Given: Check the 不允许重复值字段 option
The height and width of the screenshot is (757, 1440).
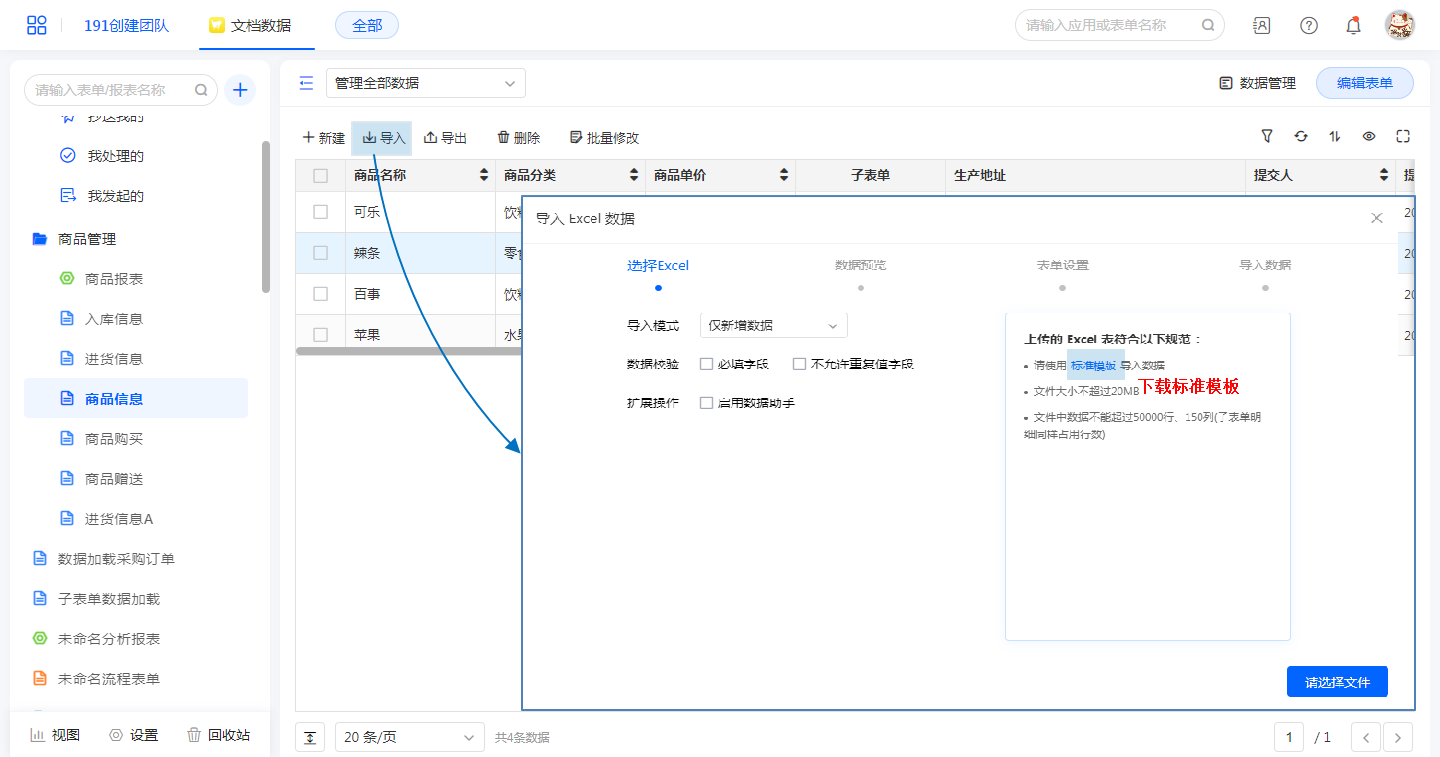Looking at the screenshot, I should (800, 364).
